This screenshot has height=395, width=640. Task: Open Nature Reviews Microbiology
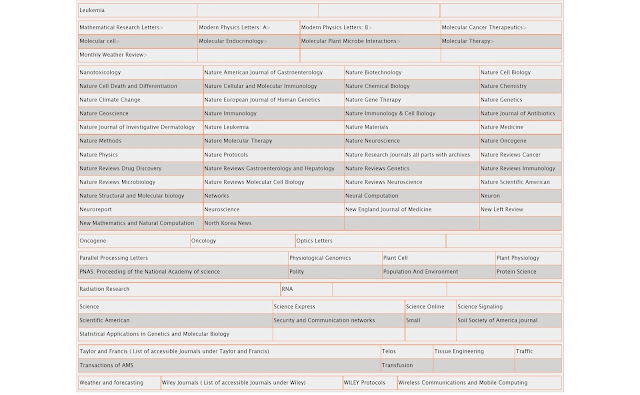117,182
